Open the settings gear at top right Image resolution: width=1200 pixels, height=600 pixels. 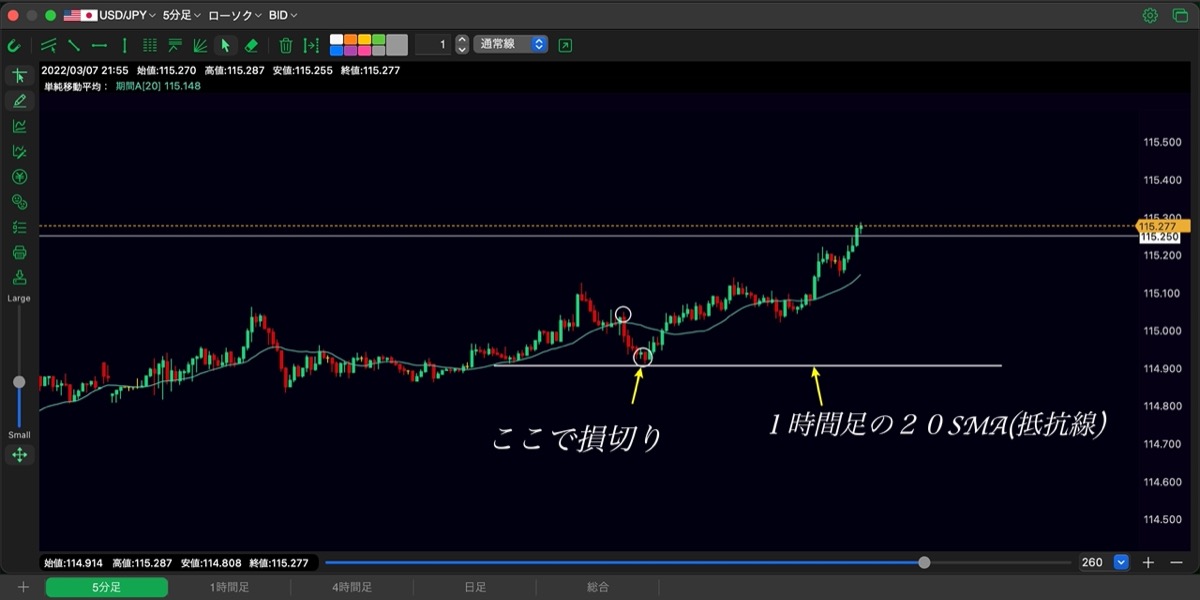click(x=1150, y=15)
